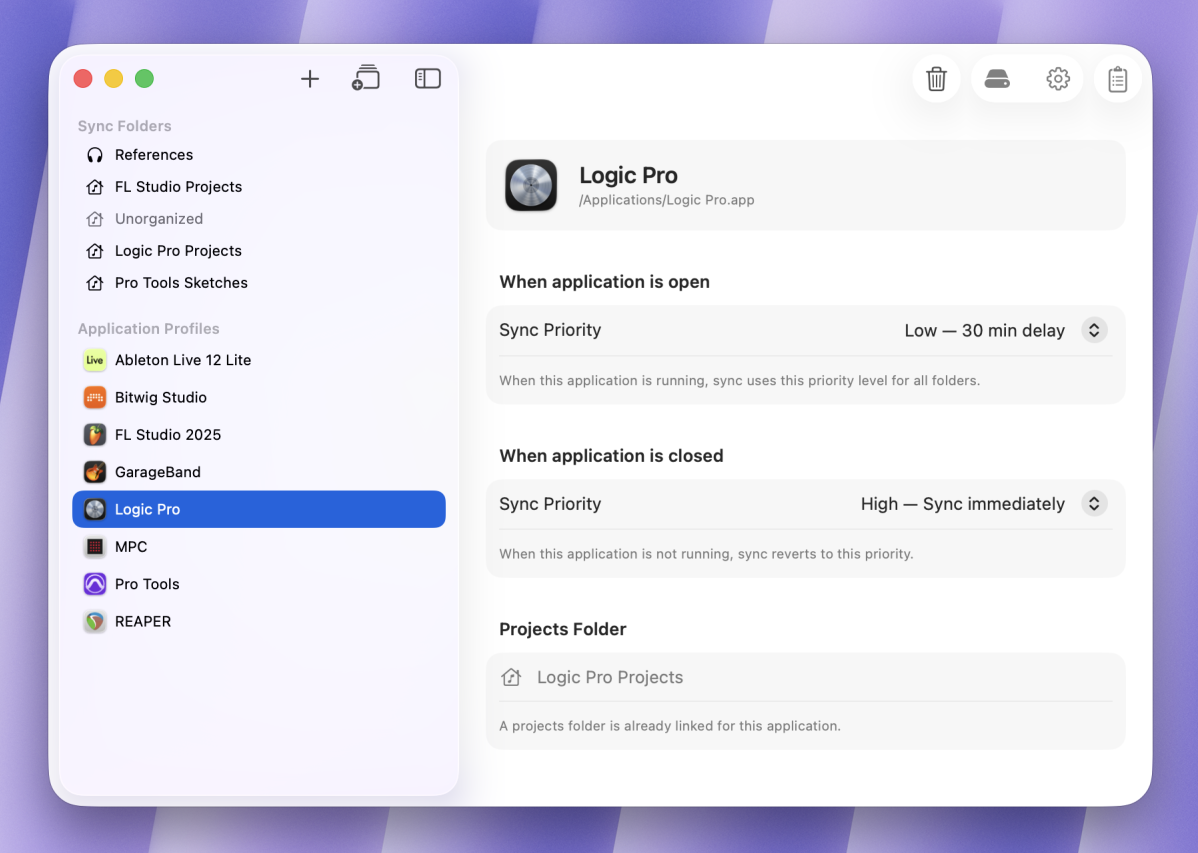Click the Ableton Live app icon

click(95, 360)
